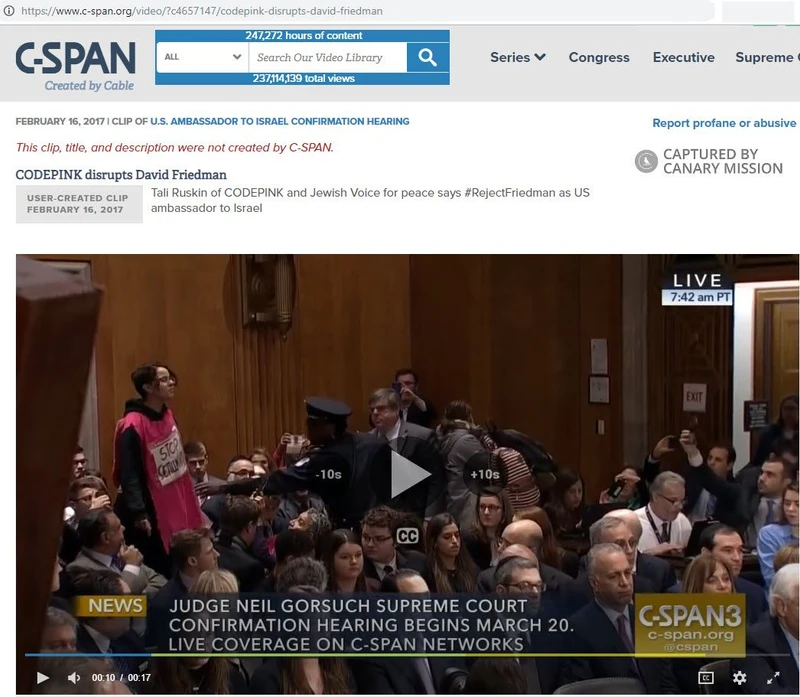Seek along the video progress bar
800x697 pixels.
click(x=407, y=655)
